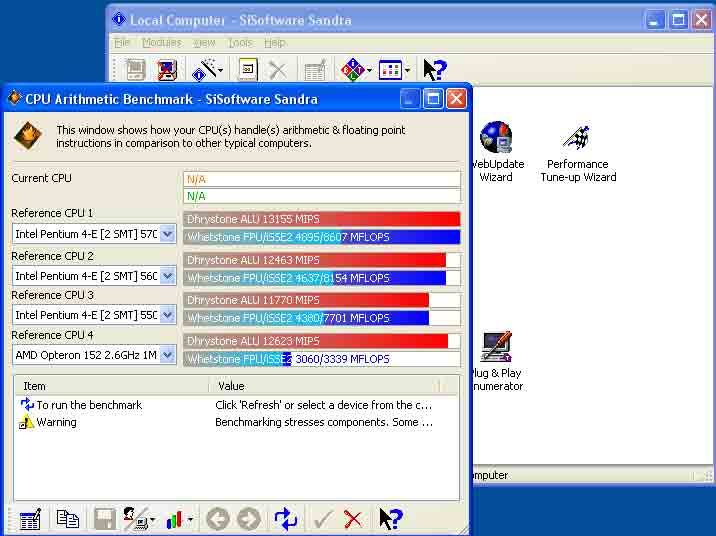Image resolution: width=716 pixels, height=536 pixels.
Task: Click the checkmark OK icon
Action: pyautogui.click(x=323, y=520)
